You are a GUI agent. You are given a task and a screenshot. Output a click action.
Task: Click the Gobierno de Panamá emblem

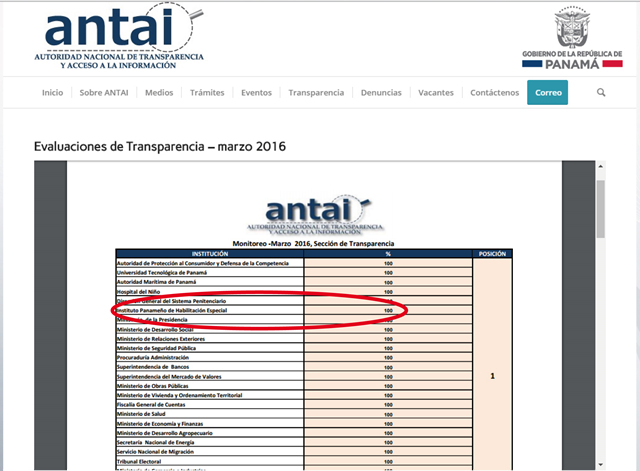coord(572,38)
